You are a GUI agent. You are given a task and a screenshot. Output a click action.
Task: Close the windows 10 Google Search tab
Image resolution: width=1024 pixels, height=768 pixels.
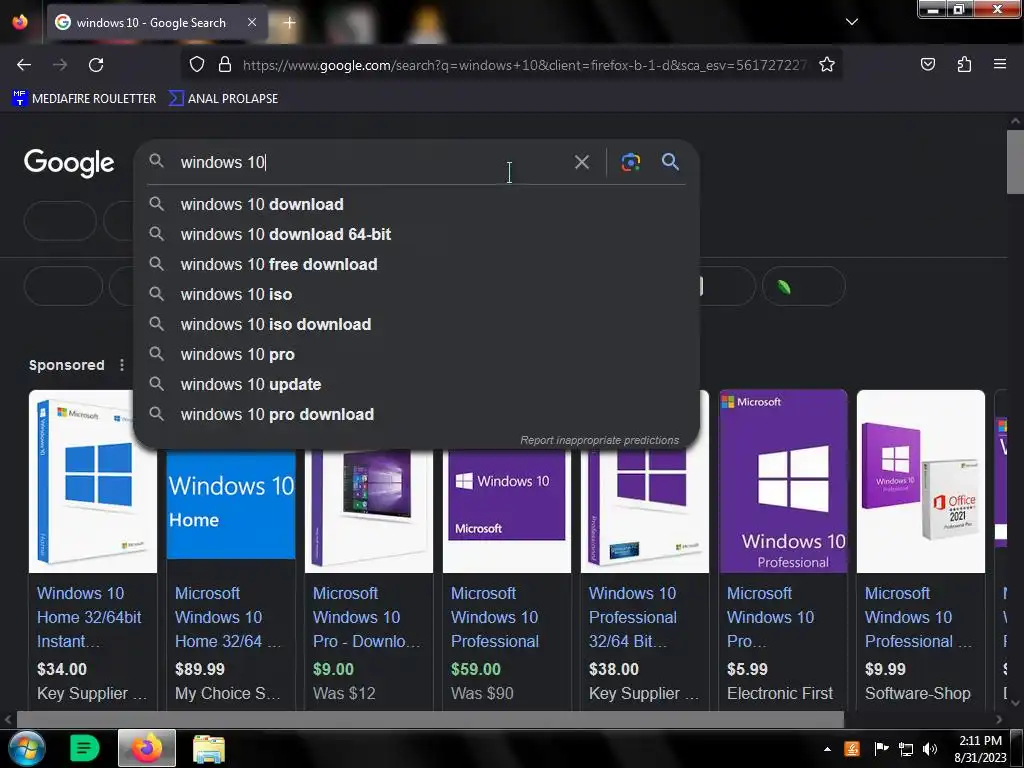(x=252, y=22)
